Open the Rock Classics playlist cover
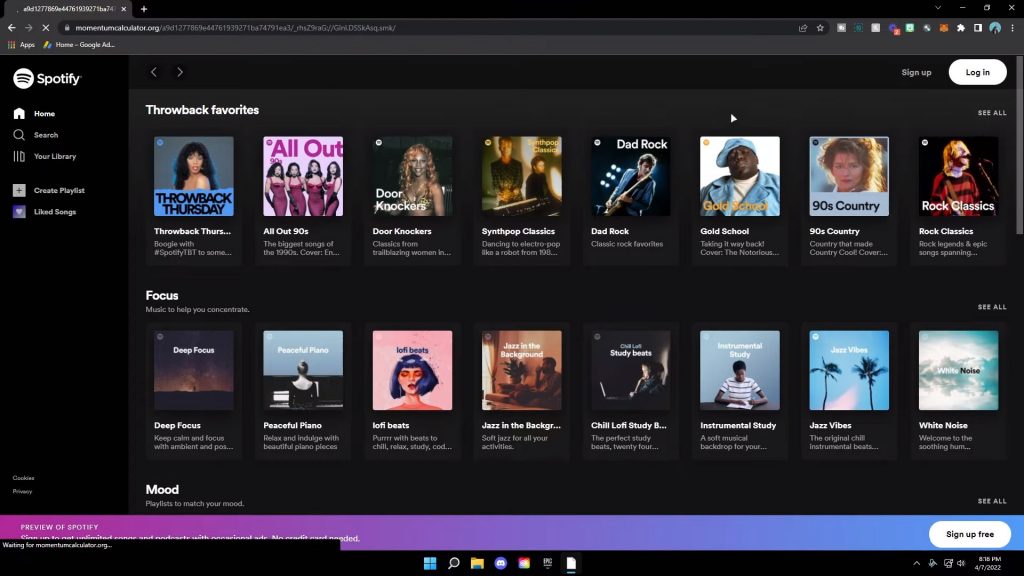This screenshot has height=576, width=1024. point(958,176)
